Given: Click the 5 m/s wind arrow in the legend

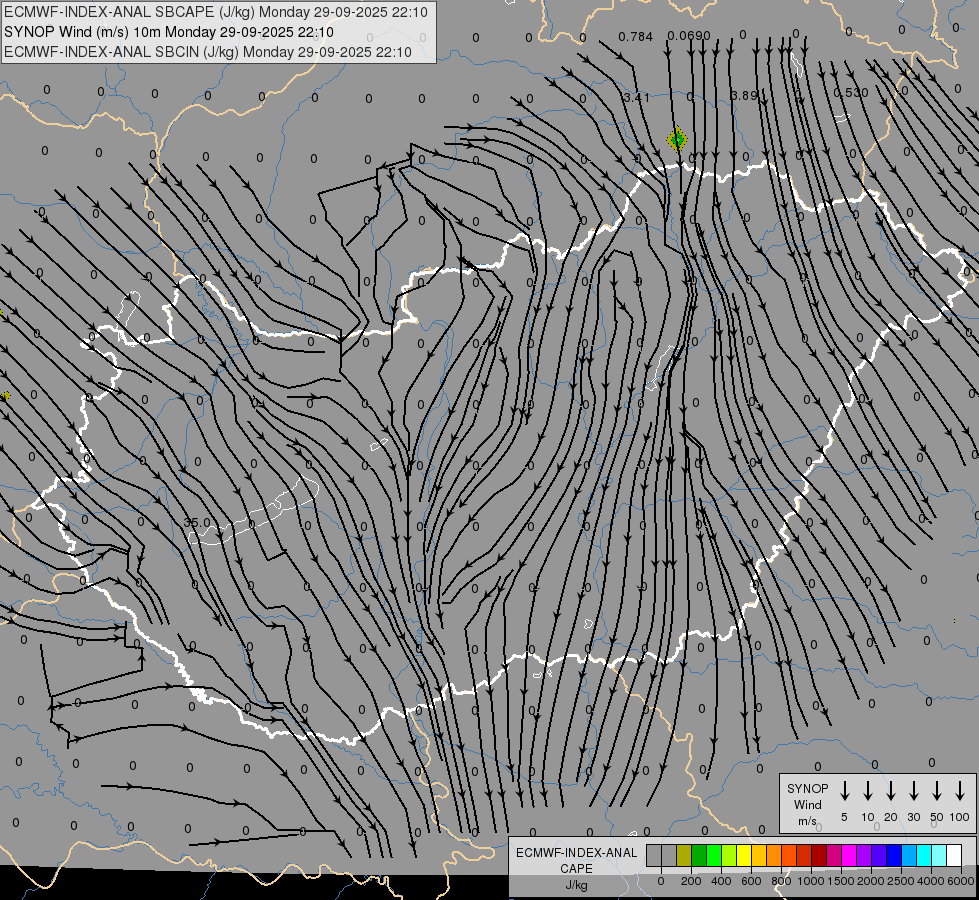Looking at the screenshot, I should coord(845,791).
